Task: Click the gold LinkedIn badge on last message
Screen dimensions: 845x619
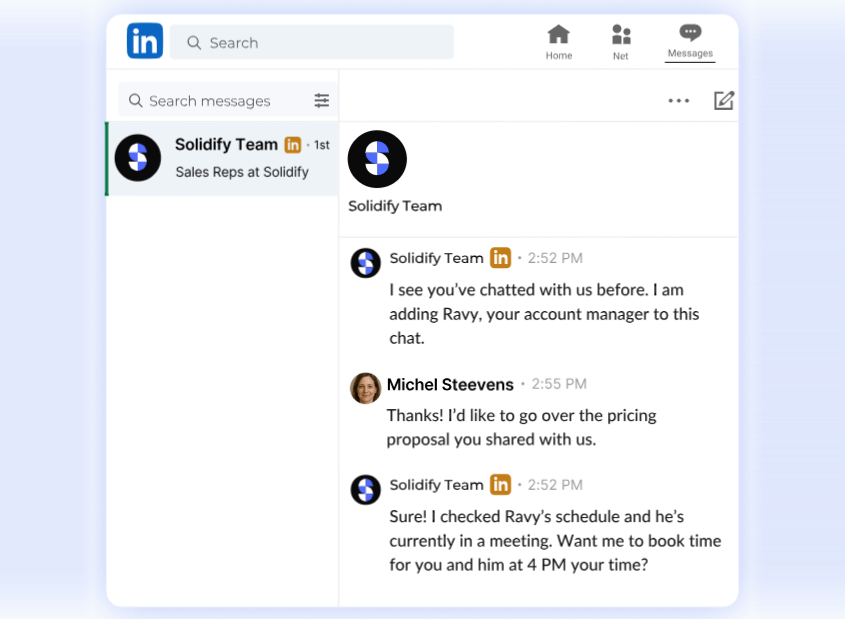Action: click(x=500, y=484)
